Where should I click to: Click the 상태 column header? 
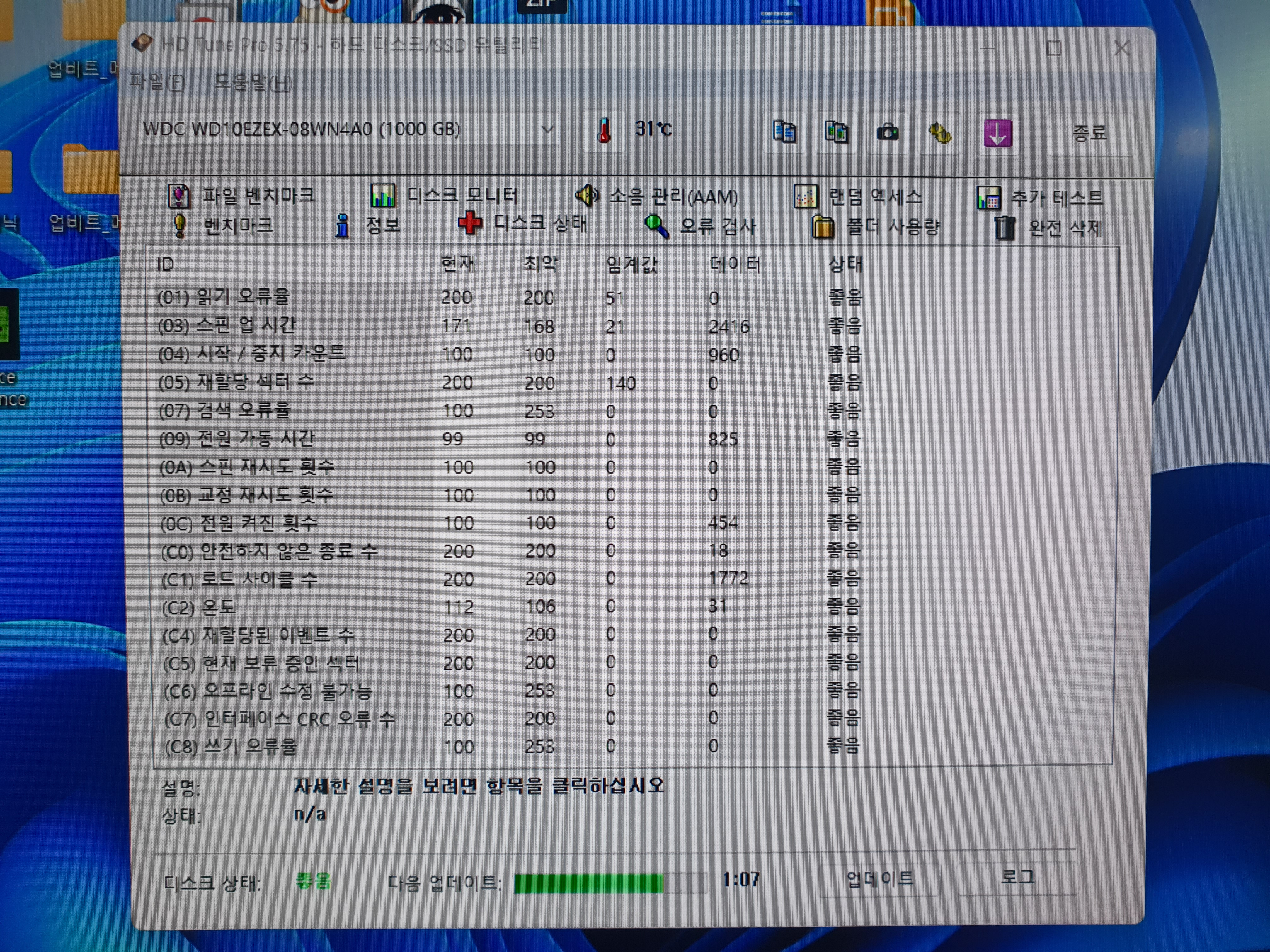[867, 264]
